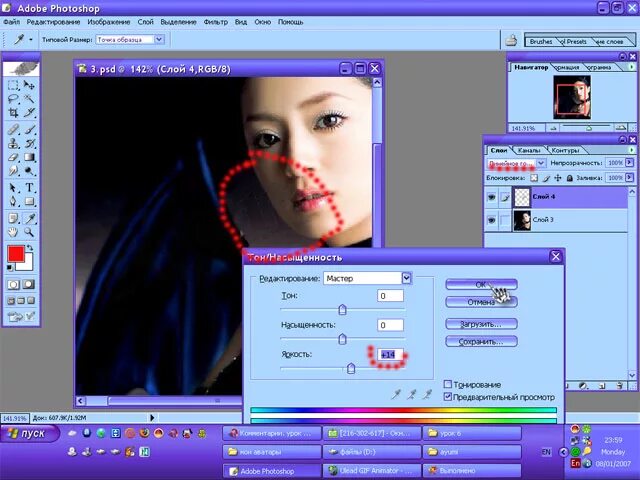Click the Яркость slider handle
This screenshot has height=480, width=640.
[x=351, y=369]
